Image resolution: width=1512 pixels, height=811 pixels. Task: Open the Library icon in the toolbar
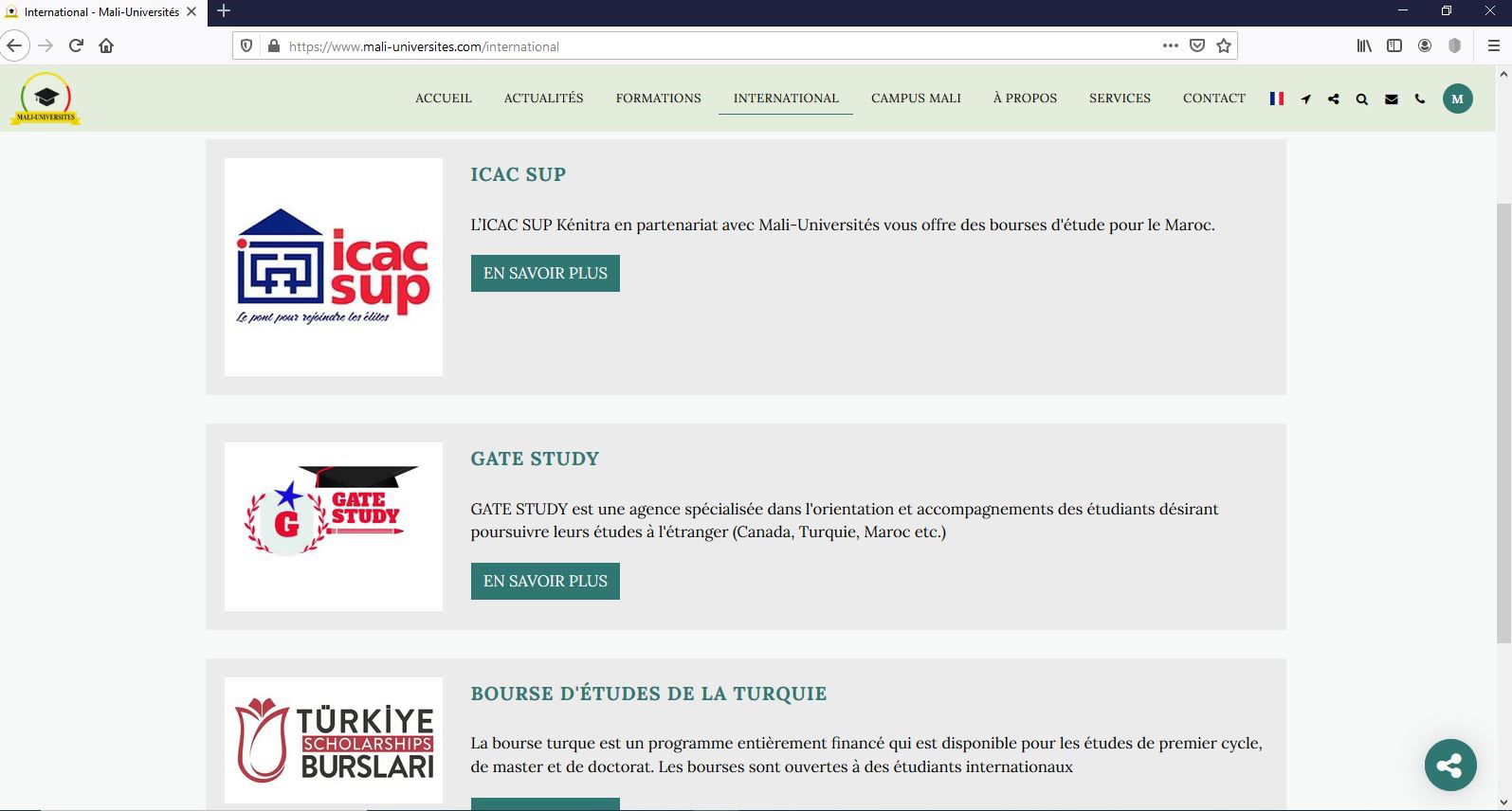click(x=1364, y=45)
